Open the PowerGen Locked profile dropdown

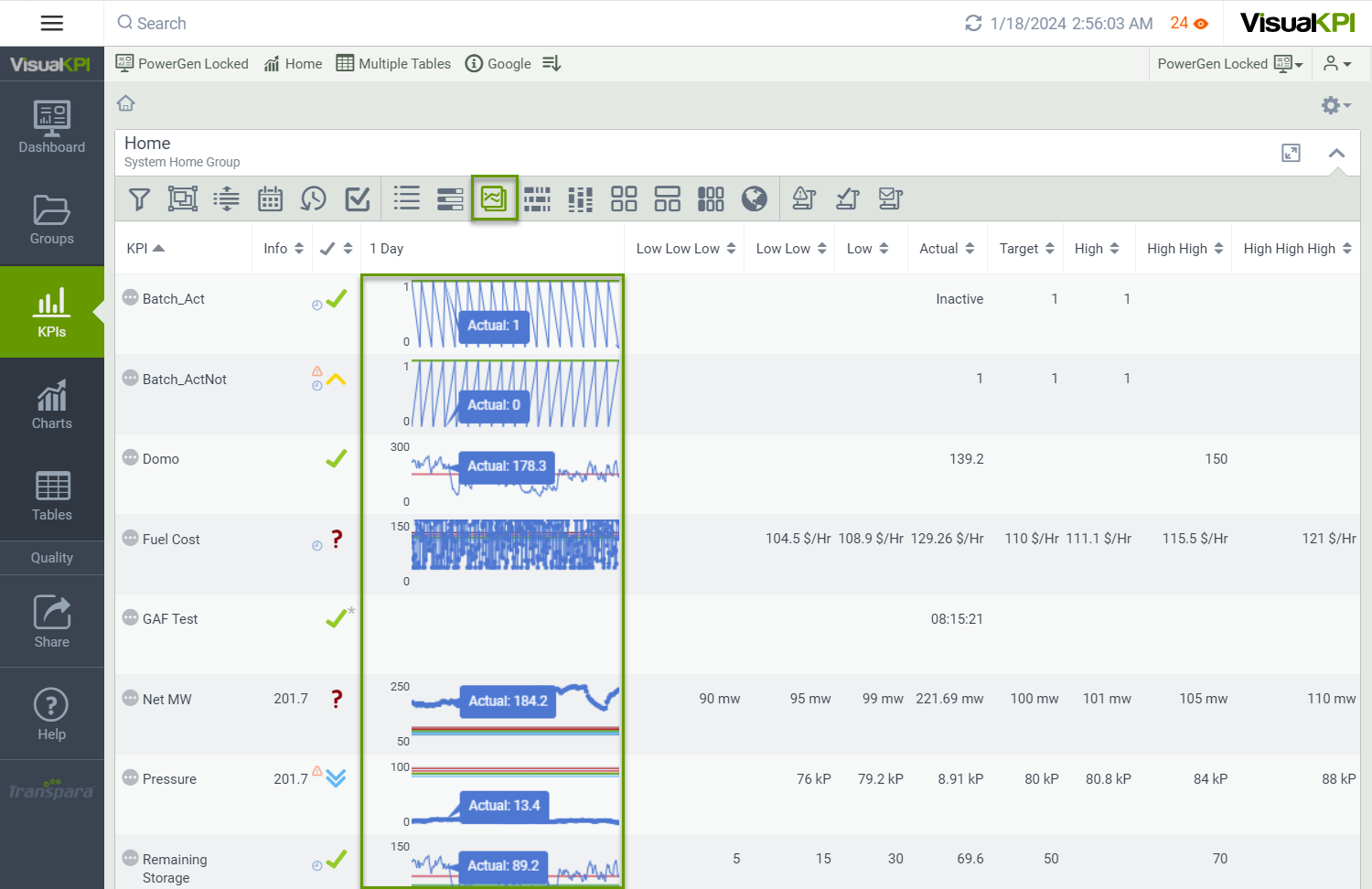1229,64
